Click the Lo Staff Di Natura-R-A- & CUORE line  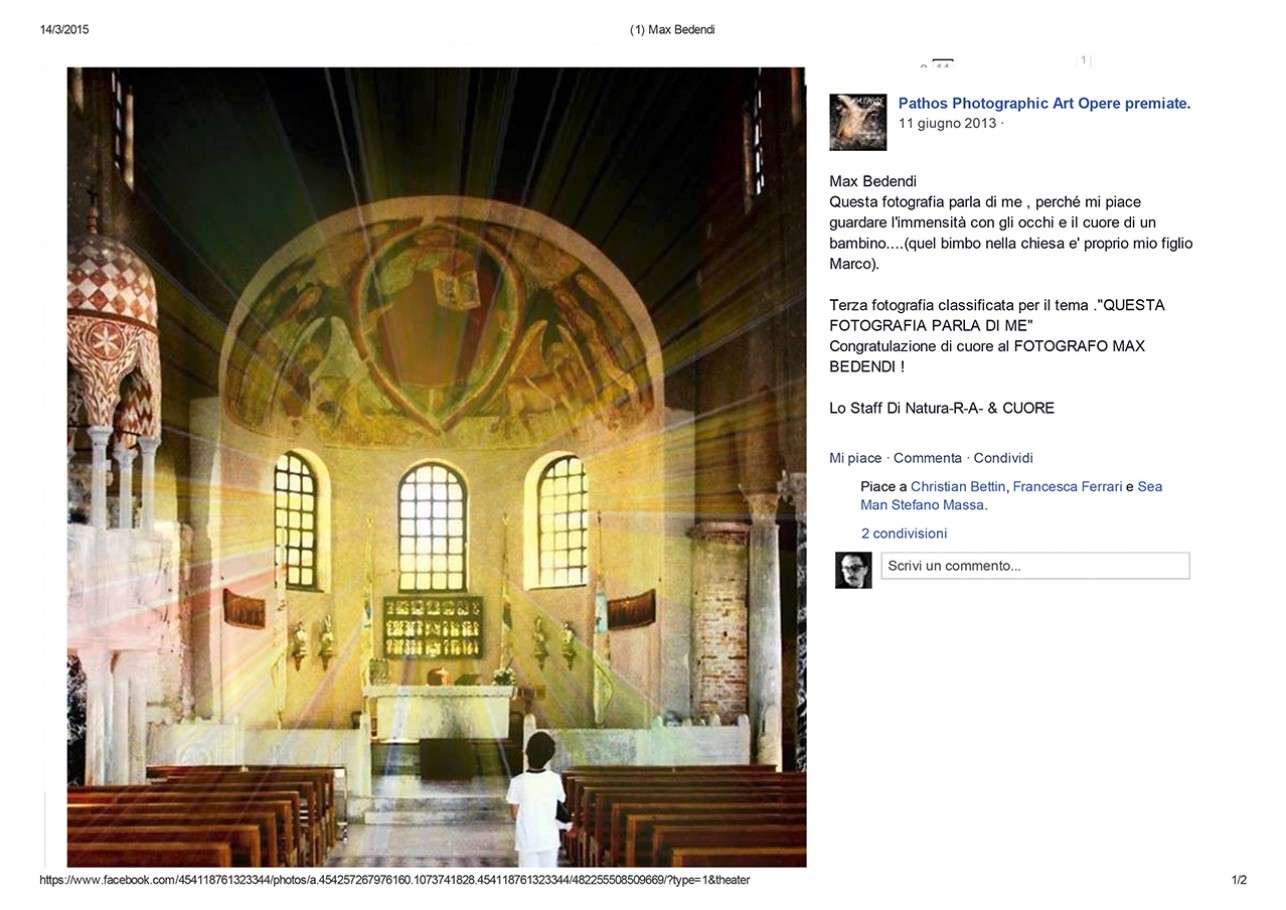point(942,408)
